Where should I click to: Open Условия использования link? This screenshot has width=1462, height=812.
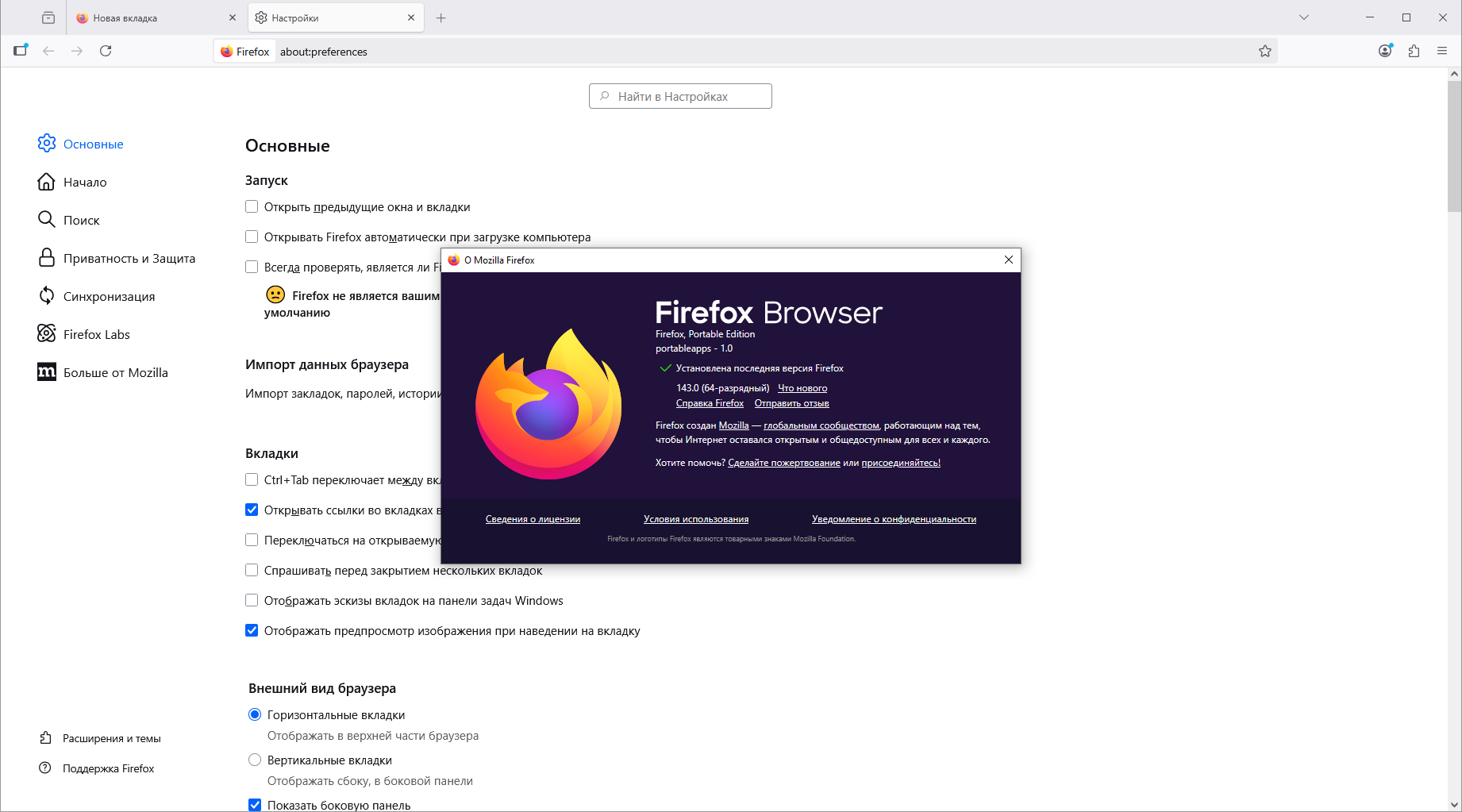click(696, 519)
